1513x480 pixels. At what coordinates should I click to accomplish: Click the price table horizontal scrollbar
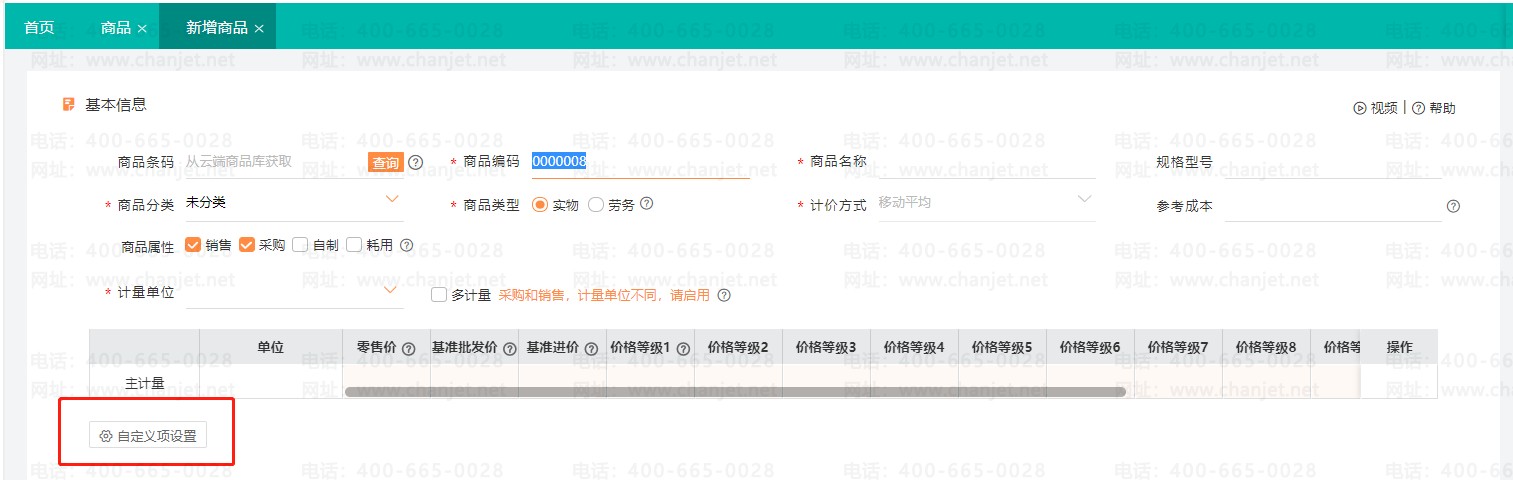(736, 392)
